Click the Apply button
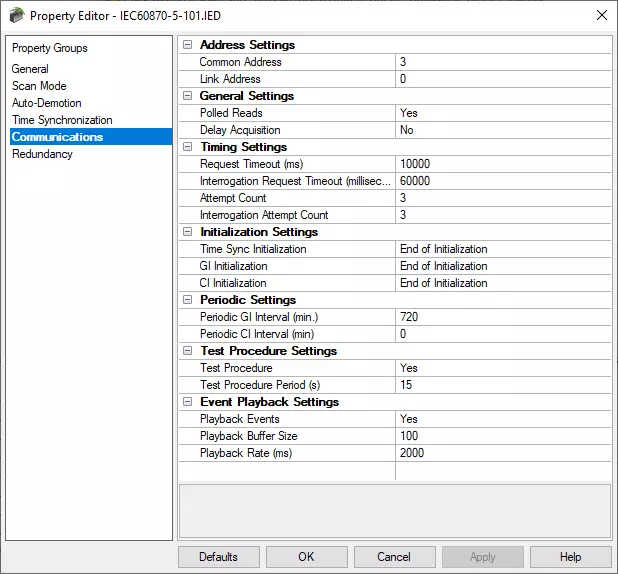 [483, 557]
